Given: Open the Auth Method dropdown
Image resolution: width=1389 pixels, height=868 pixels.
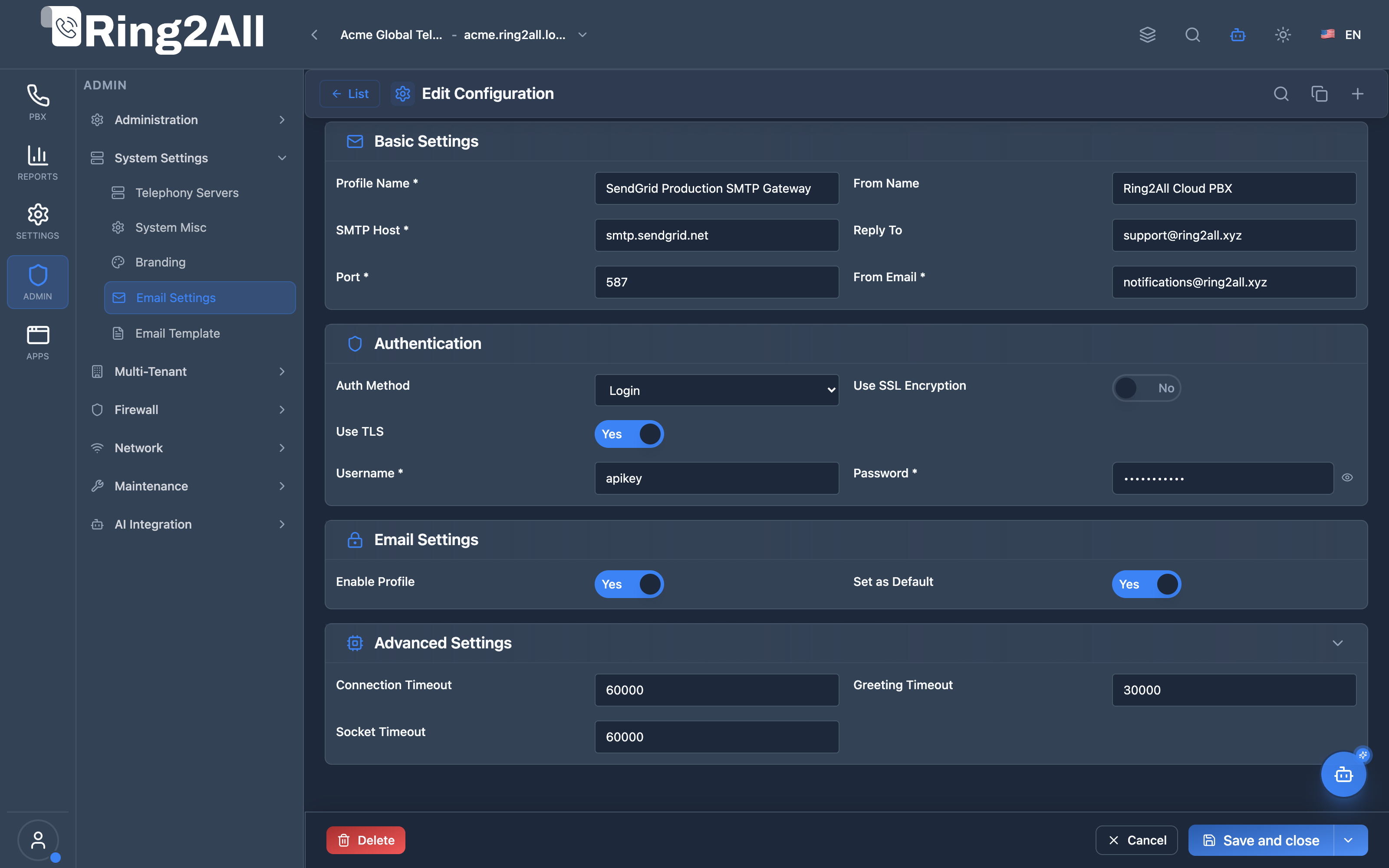Looking at the screenshot, I should pos(717,390).
